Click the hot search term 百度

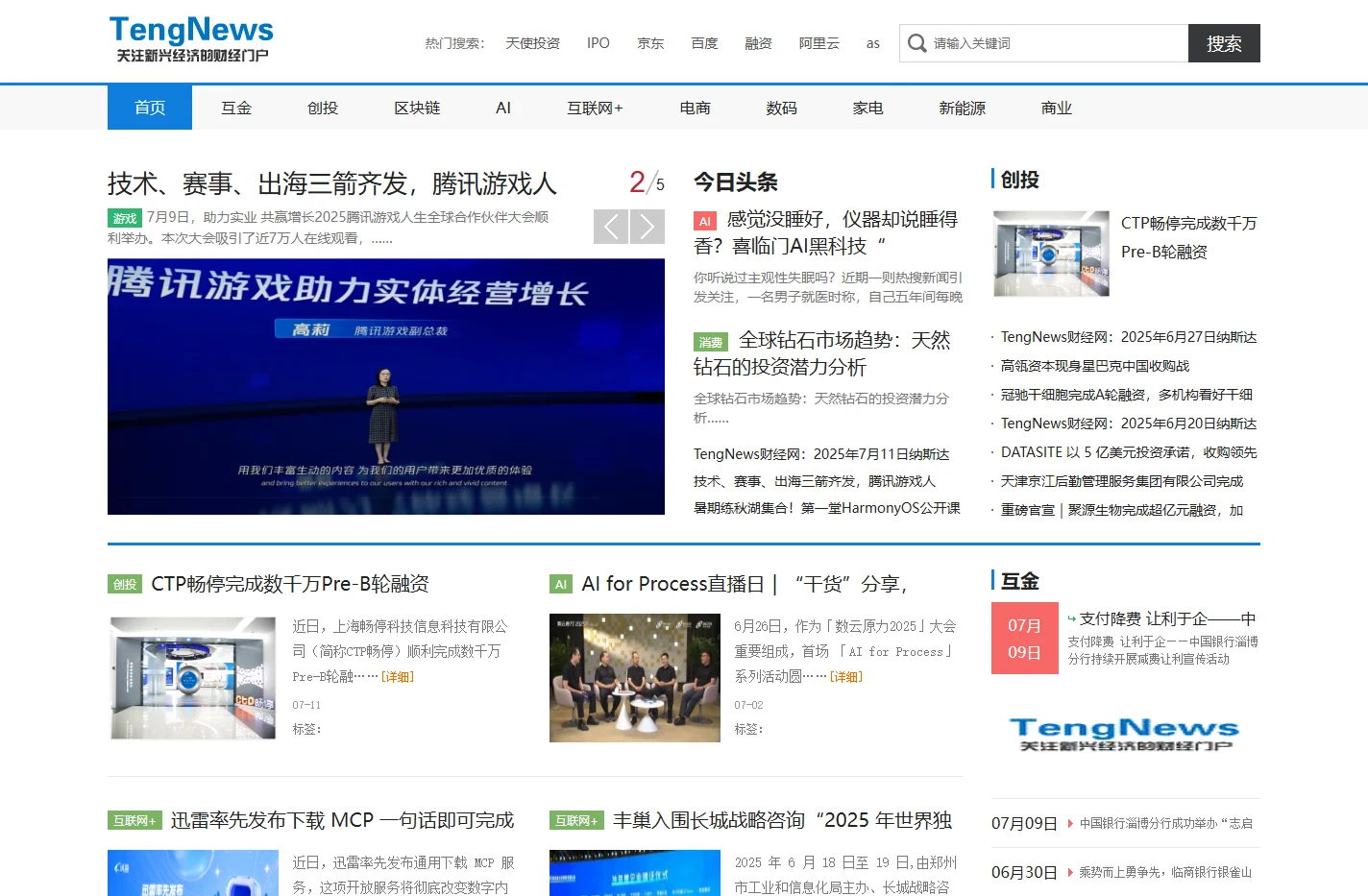pos(704,43)
